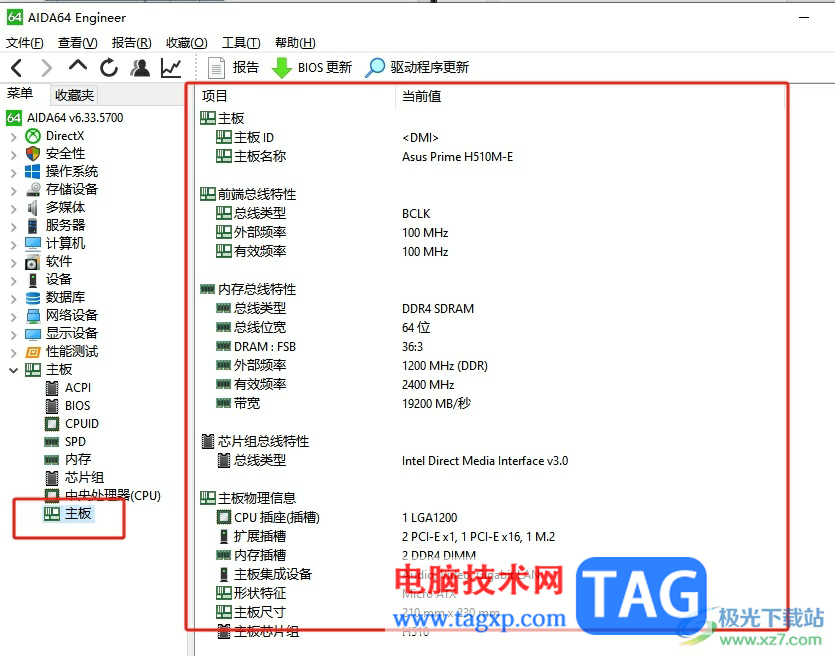Select the 性能测试 icon

[33, 352]
